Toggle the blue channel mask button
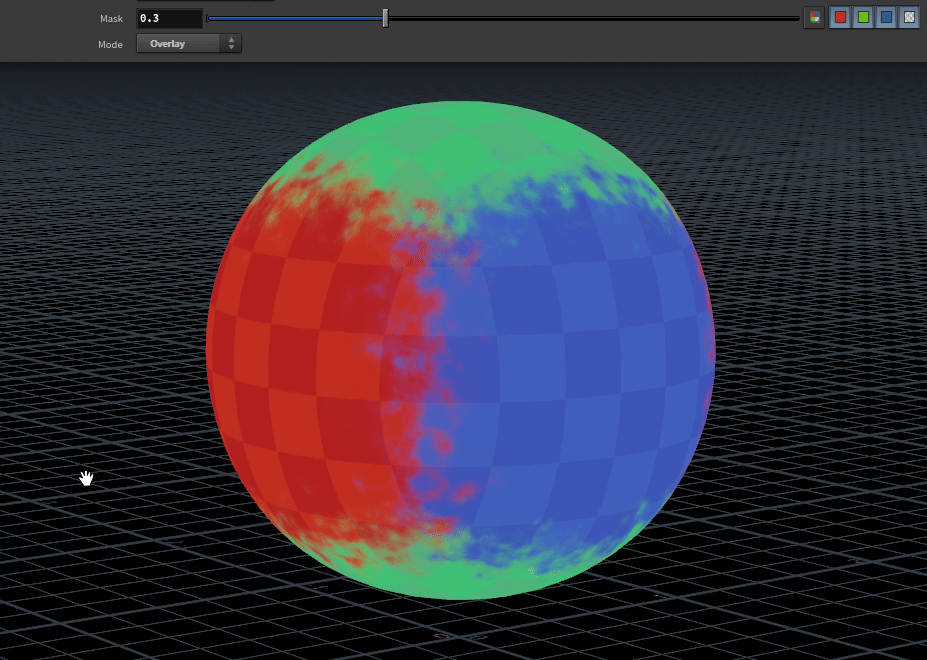 coord(886,18)
